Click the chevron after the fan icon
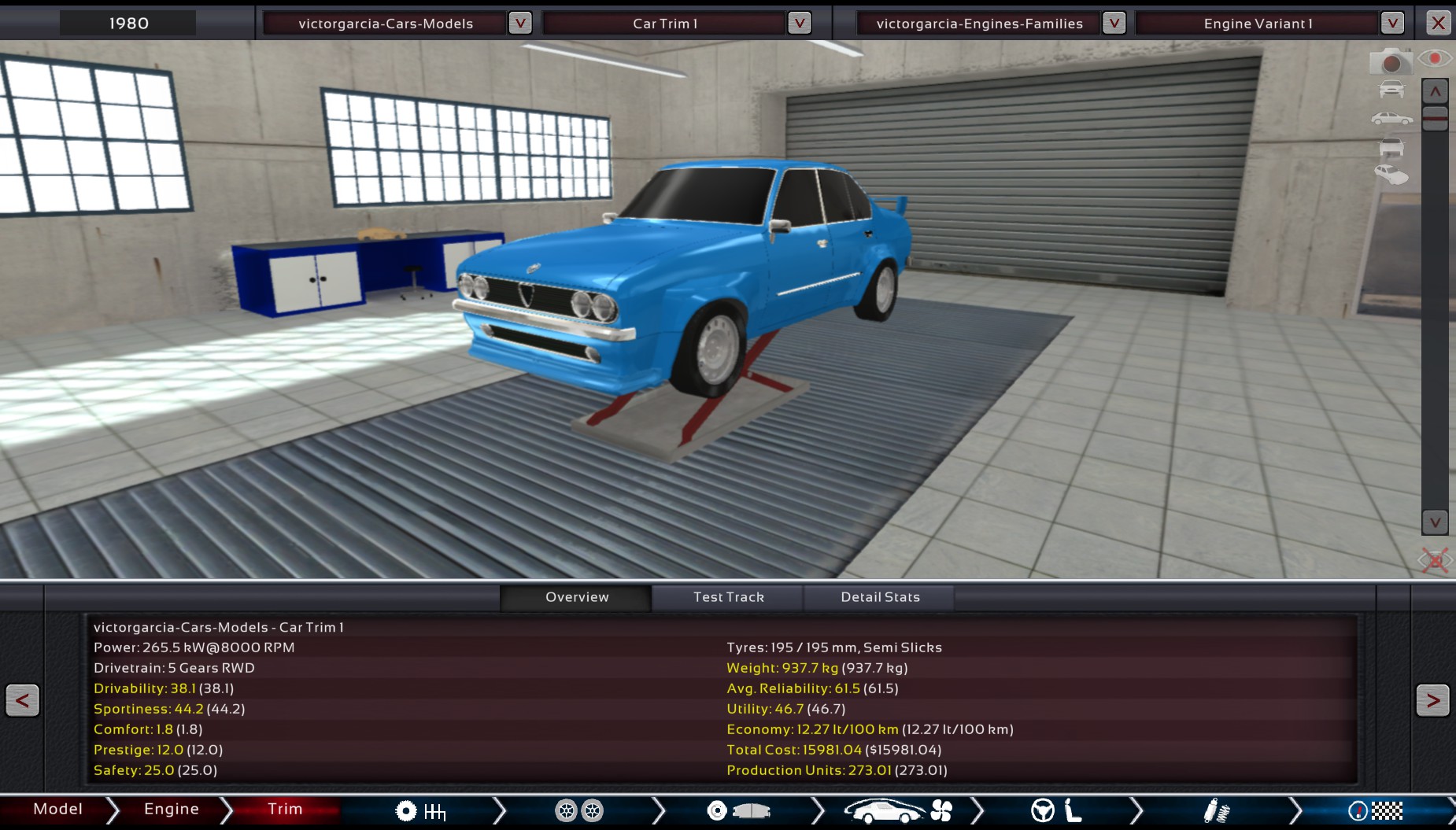The width and height of the screenshot is (1456, 830). point(977,810)
